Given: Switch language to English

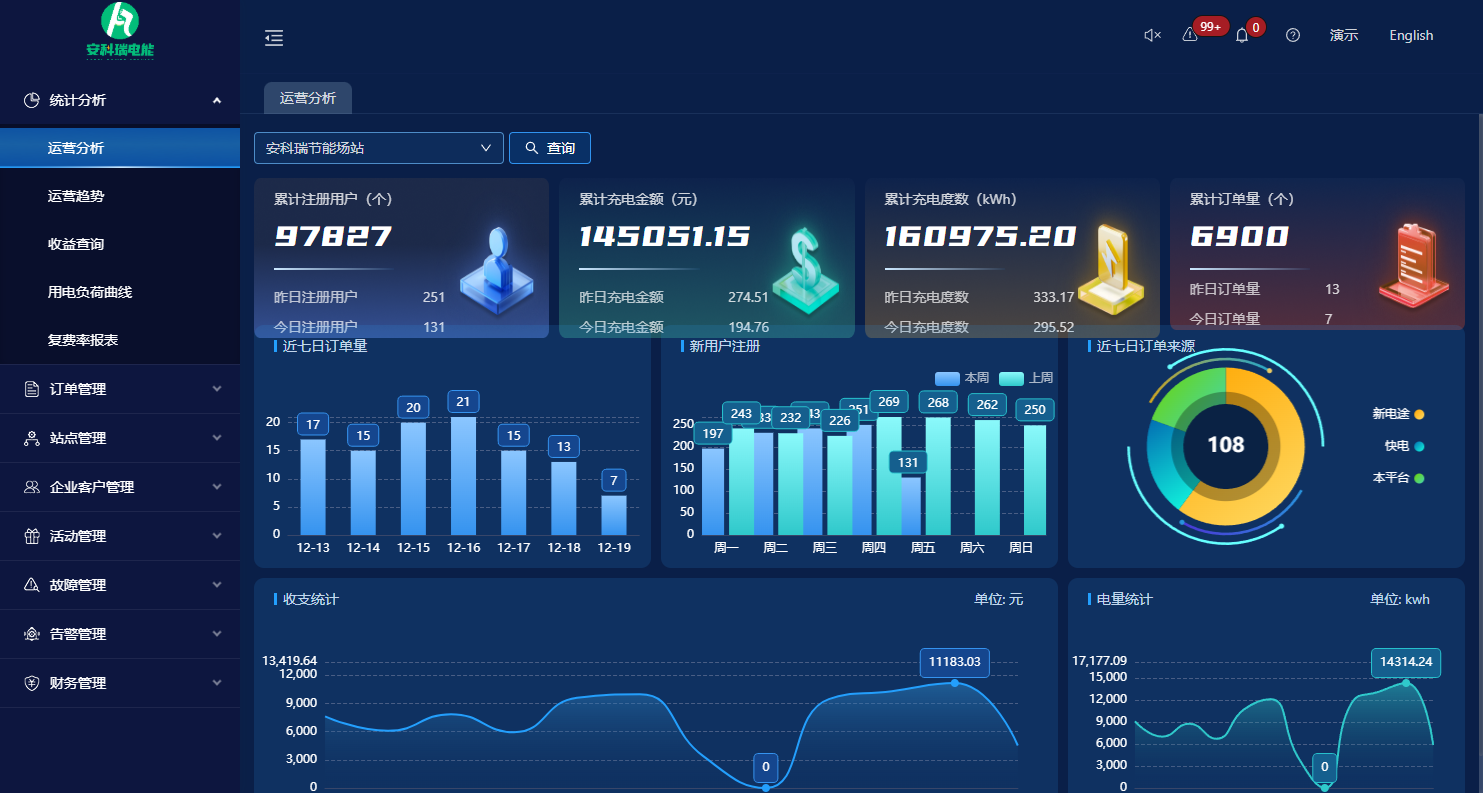Looking at the screenshot, I should tap(1411, 35).
